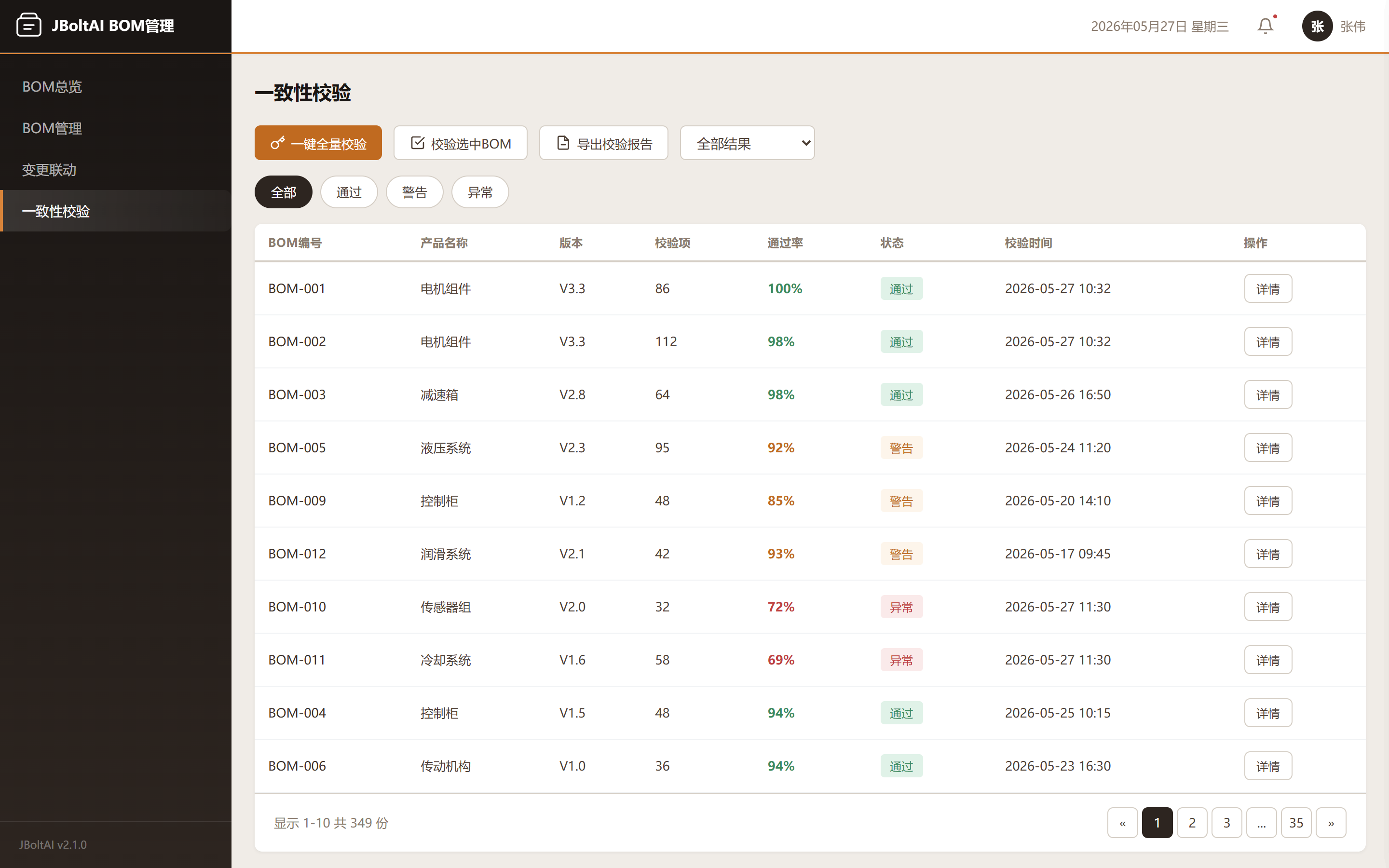Screen dimensions: 1389x868
Task: Start 一键全量校验 full verification
Action: point(318,143)
